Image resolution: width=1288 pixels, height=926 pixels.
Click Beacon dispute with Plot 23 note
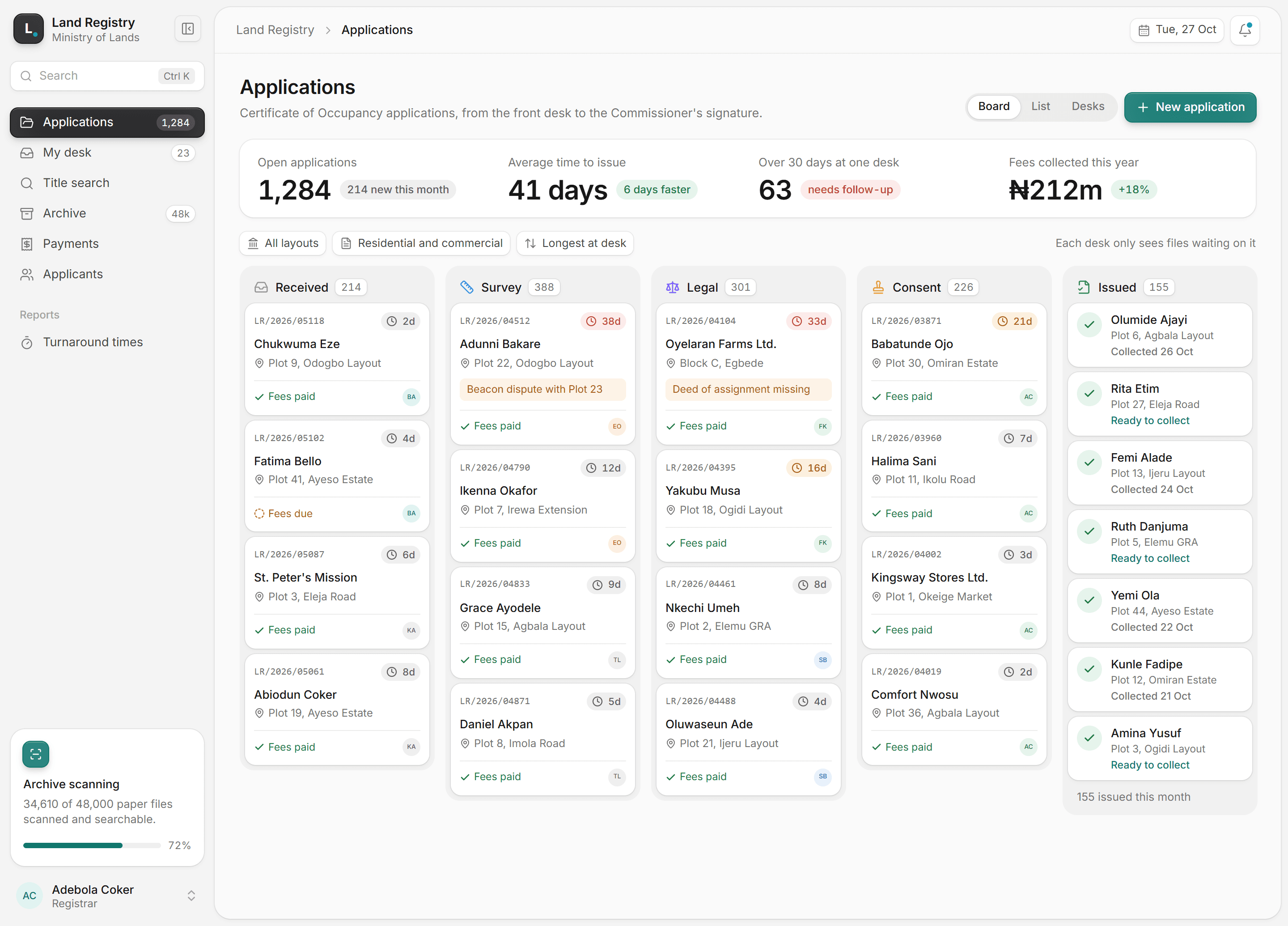[542, 389]
